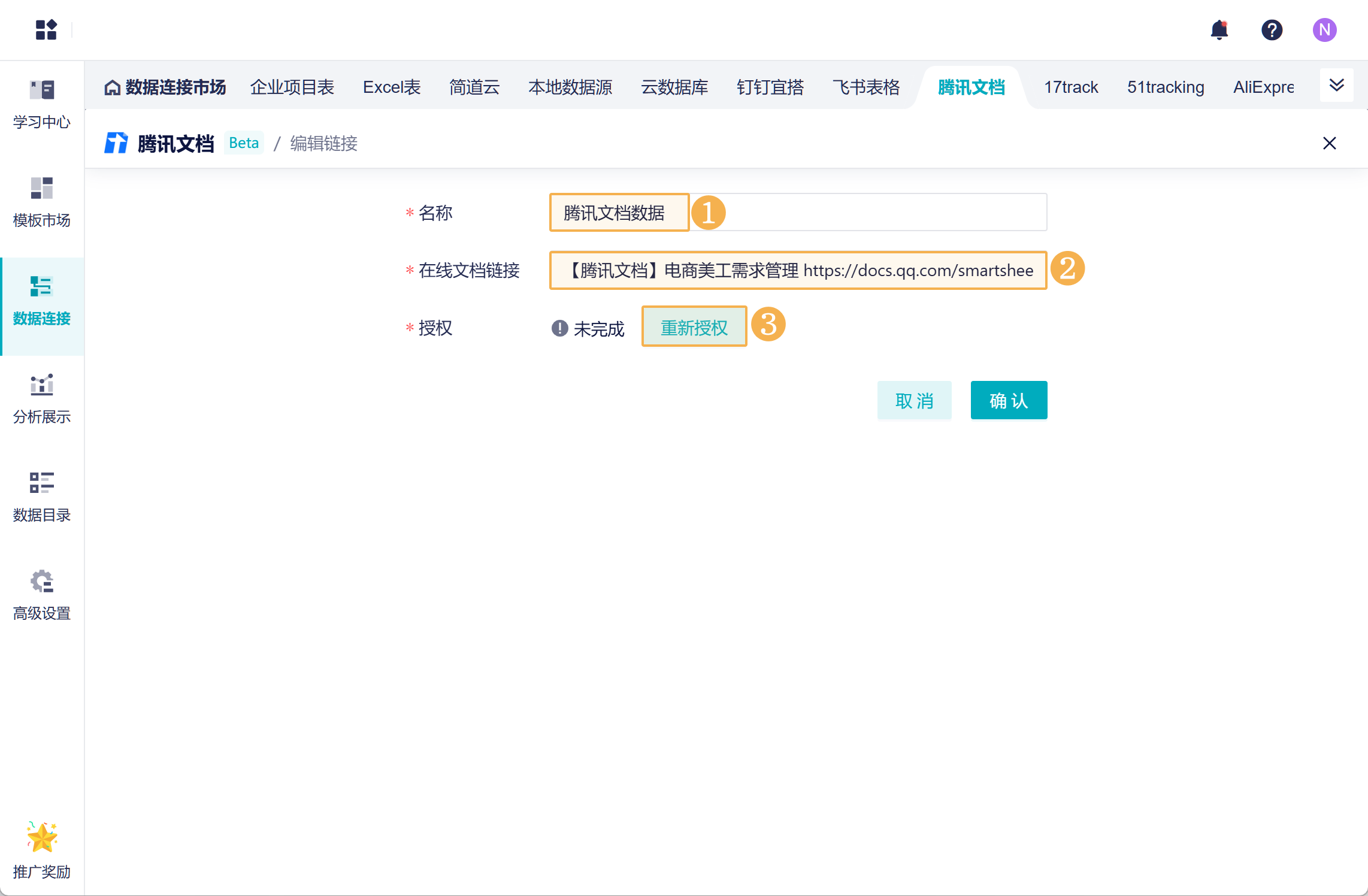Switch to the Excel表 tab
1368x896 pixels.
[392, 87]
